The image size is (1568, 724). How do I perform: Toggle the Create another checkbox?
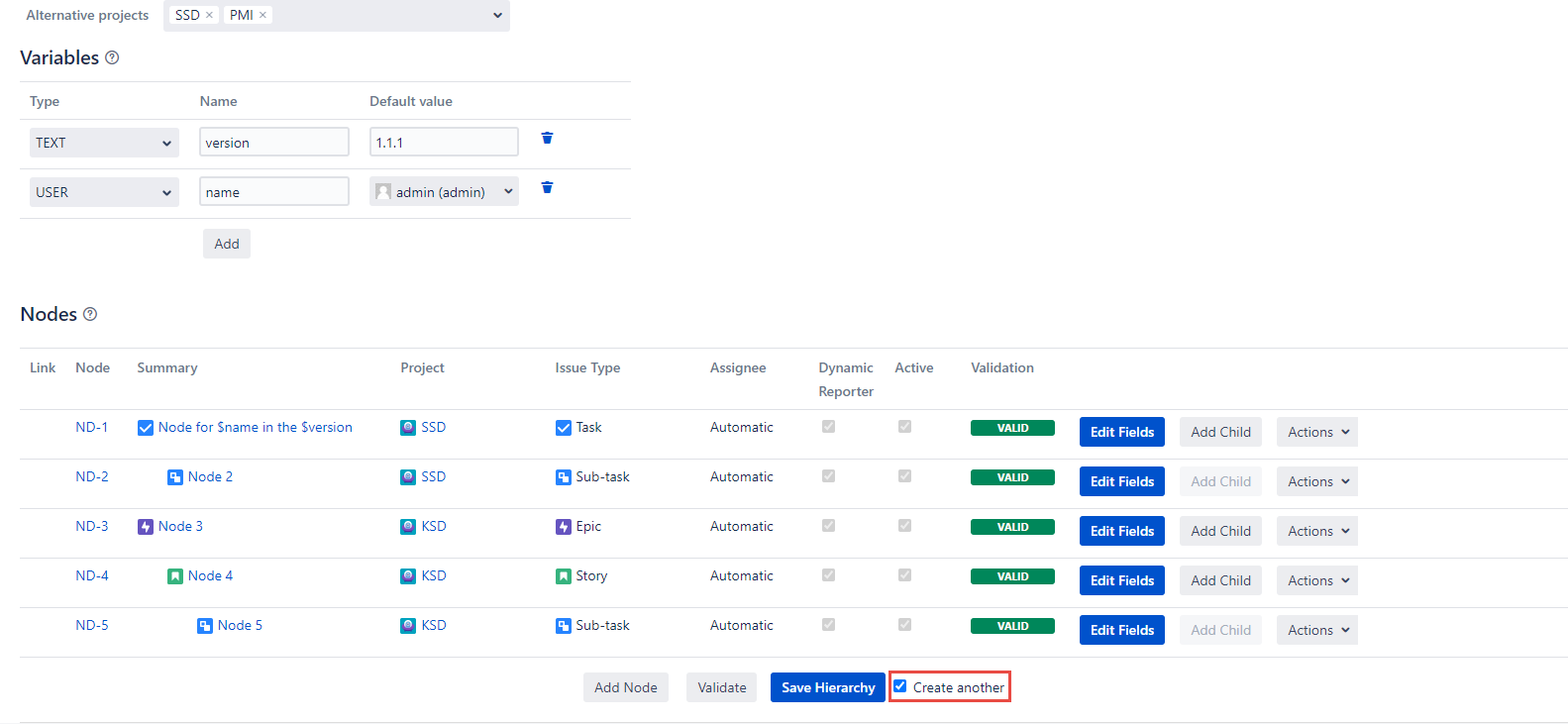(900, 686)
